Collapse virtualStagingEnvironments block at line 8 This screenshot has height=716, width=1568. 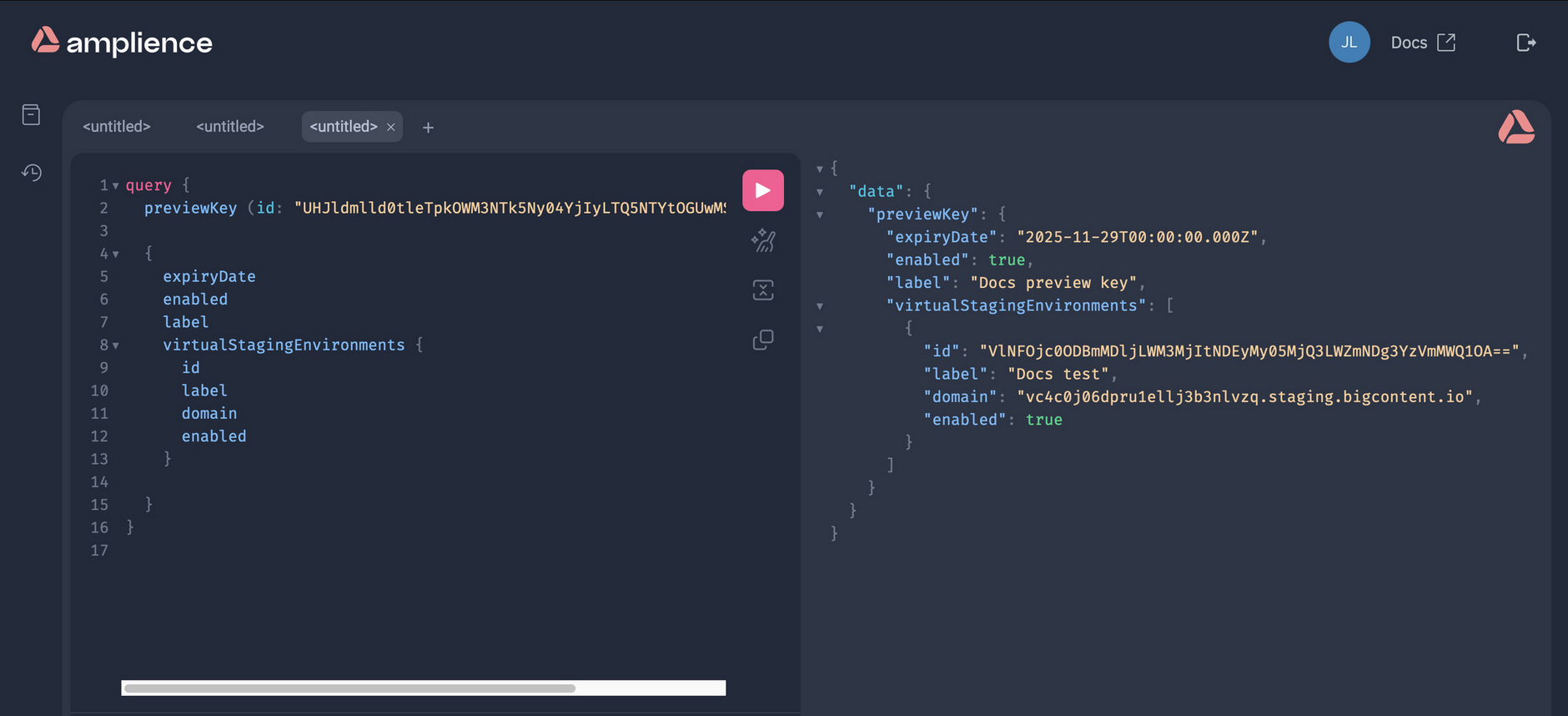point(116,345)
